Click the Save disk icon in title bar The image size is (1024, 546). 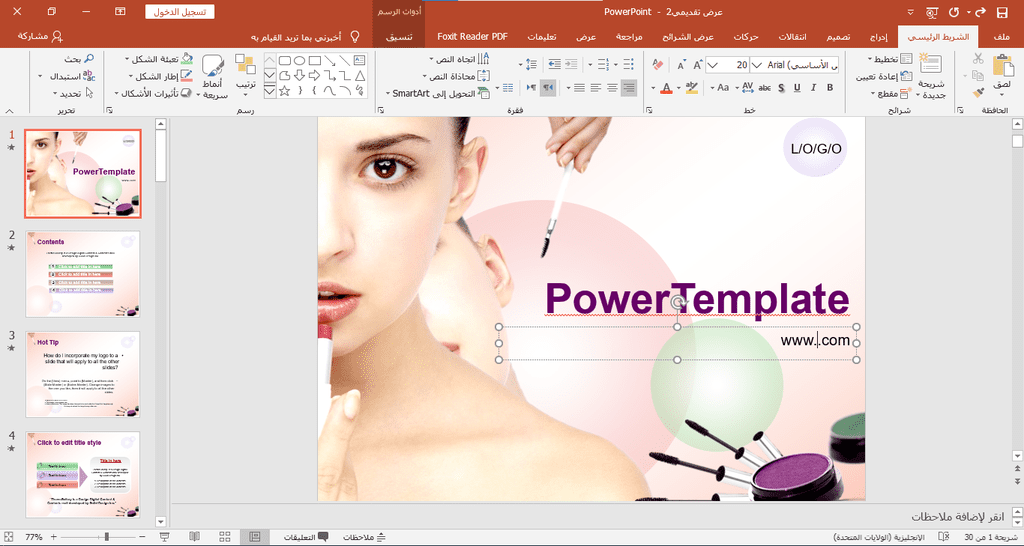click(1002, 12)
